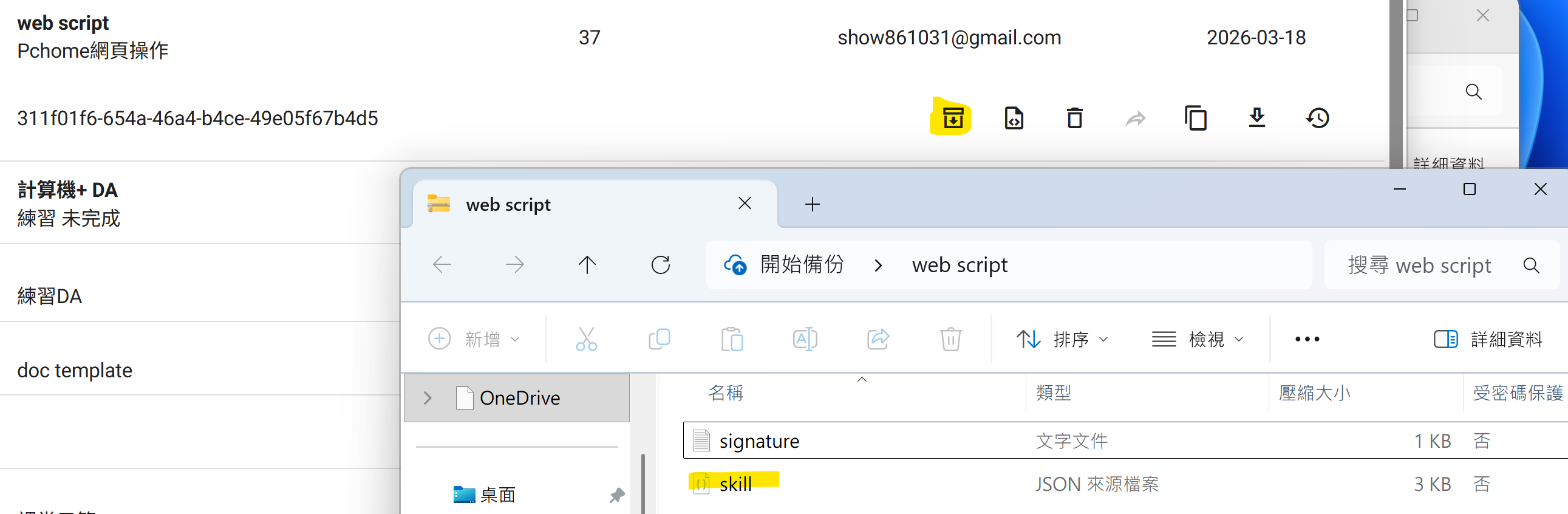Open the three-dots more options menu
The height and width of the screenshot is (514, 1568).
(1307, 339)
